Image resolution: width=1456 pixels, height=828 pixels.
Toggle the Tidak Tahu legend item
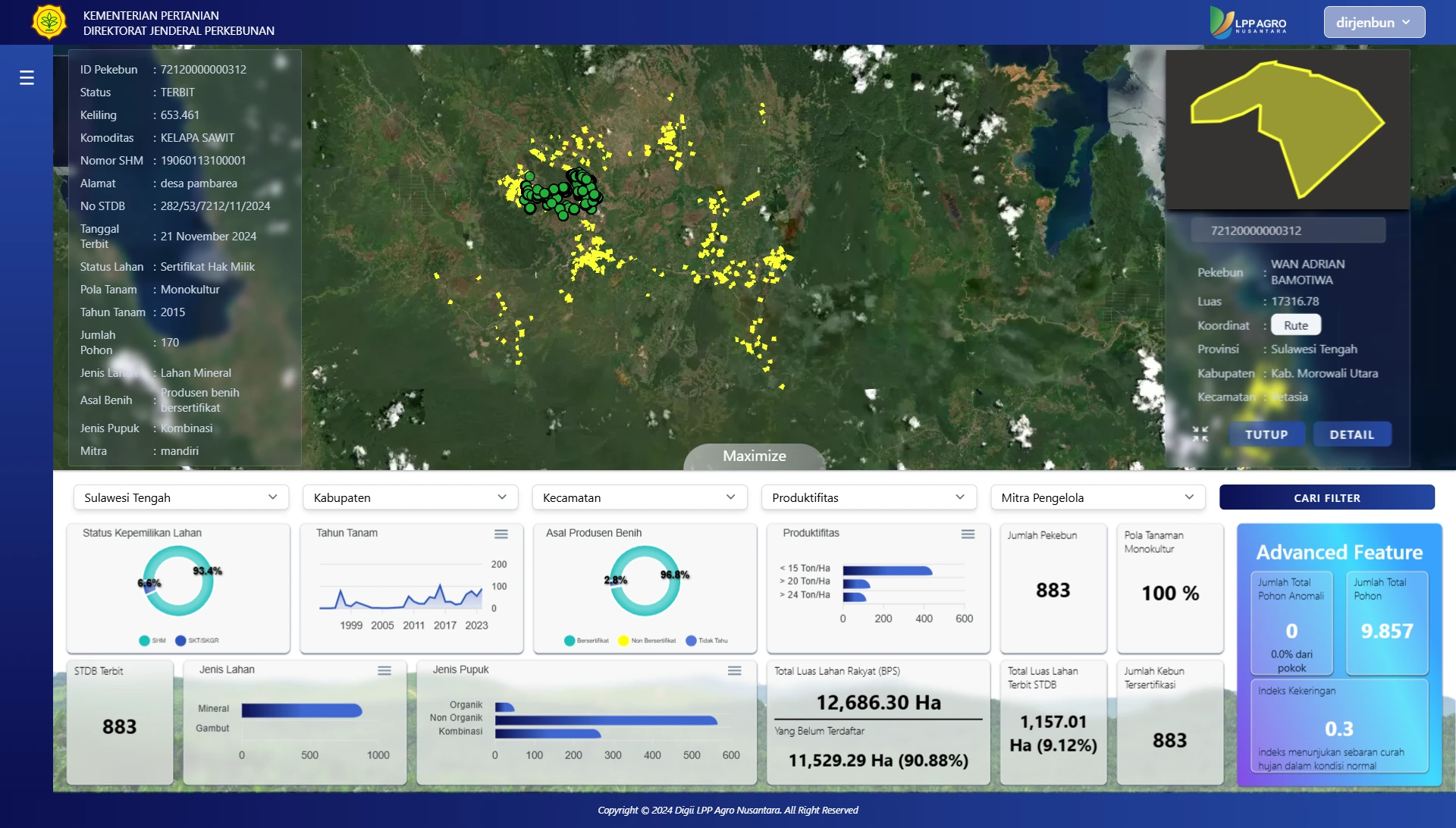(709, 640)
